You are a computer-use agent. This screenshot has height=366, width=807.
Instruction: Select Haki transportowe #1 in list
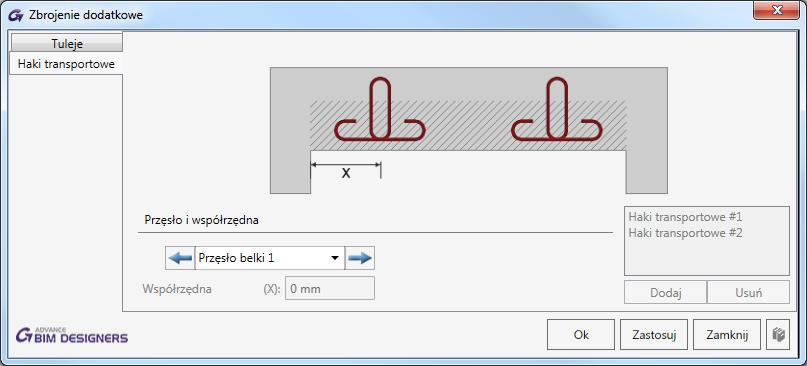[x=685, y=217]
